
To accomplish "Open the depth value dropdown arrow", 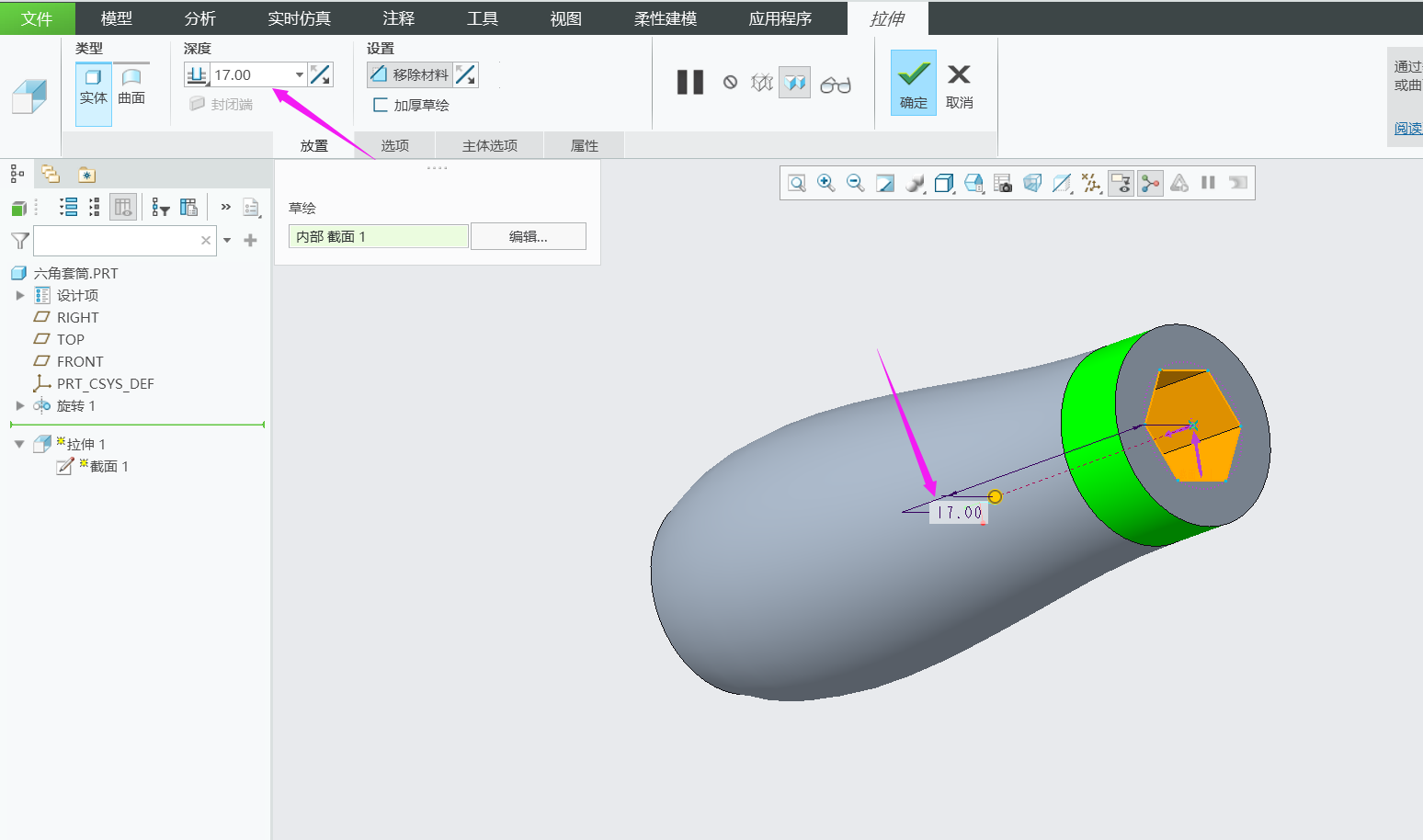I will [x=300, y=74].
